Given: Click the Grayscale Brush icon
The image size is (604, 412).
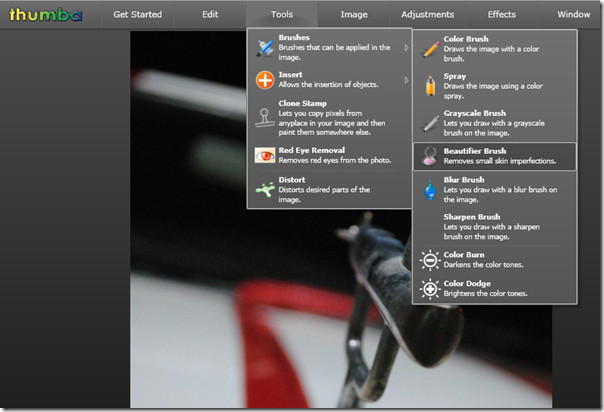Looking at the screenshot, I should [x=431, y=123].
